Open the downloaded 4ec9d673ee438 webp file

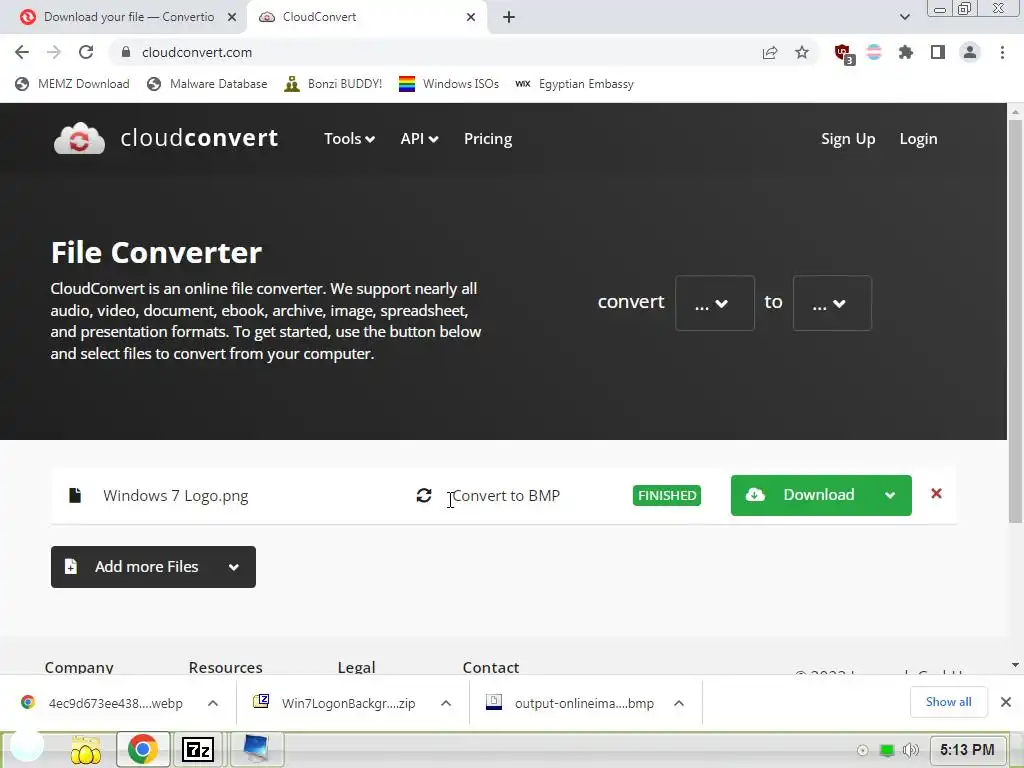point(103,703)
